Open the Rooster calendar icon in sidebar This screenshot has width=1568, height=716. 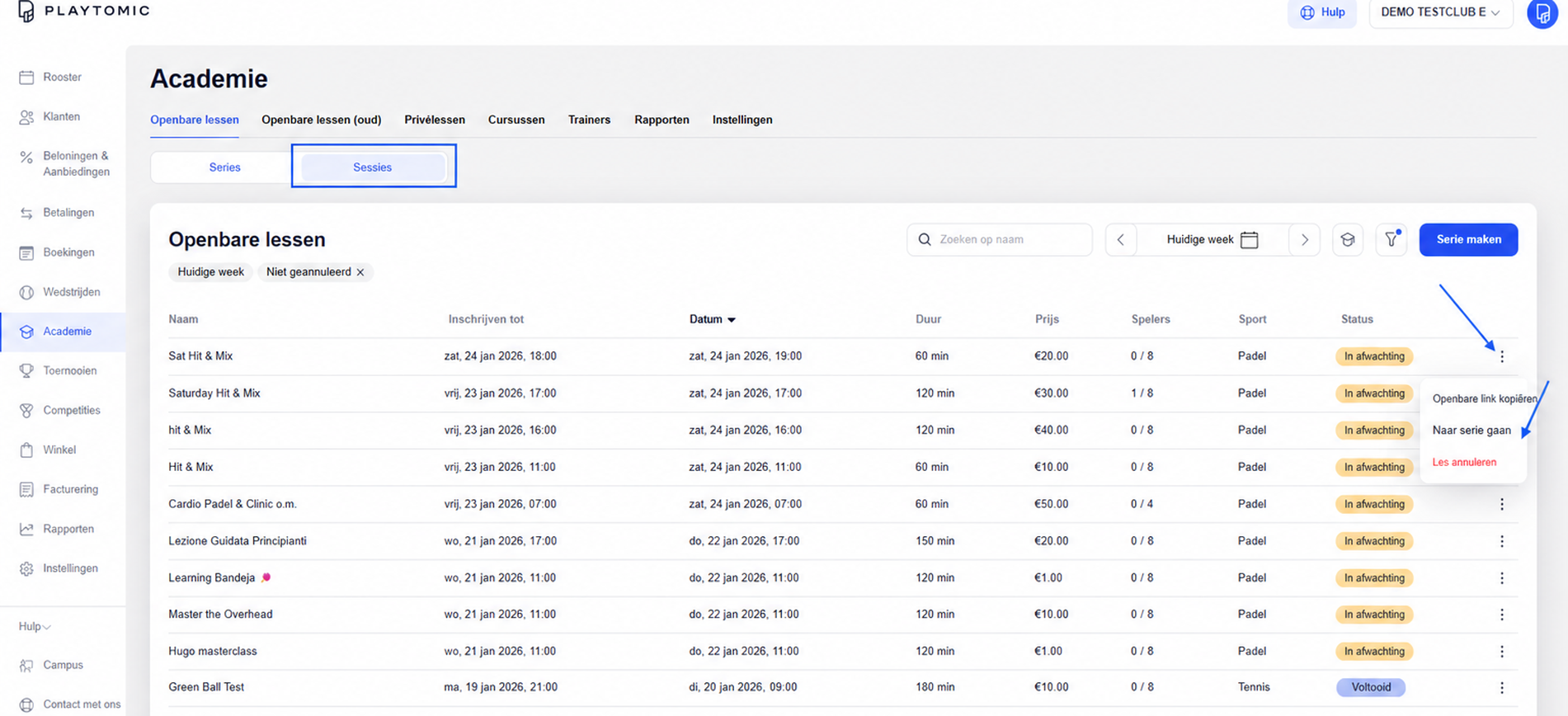coord(26,78)
